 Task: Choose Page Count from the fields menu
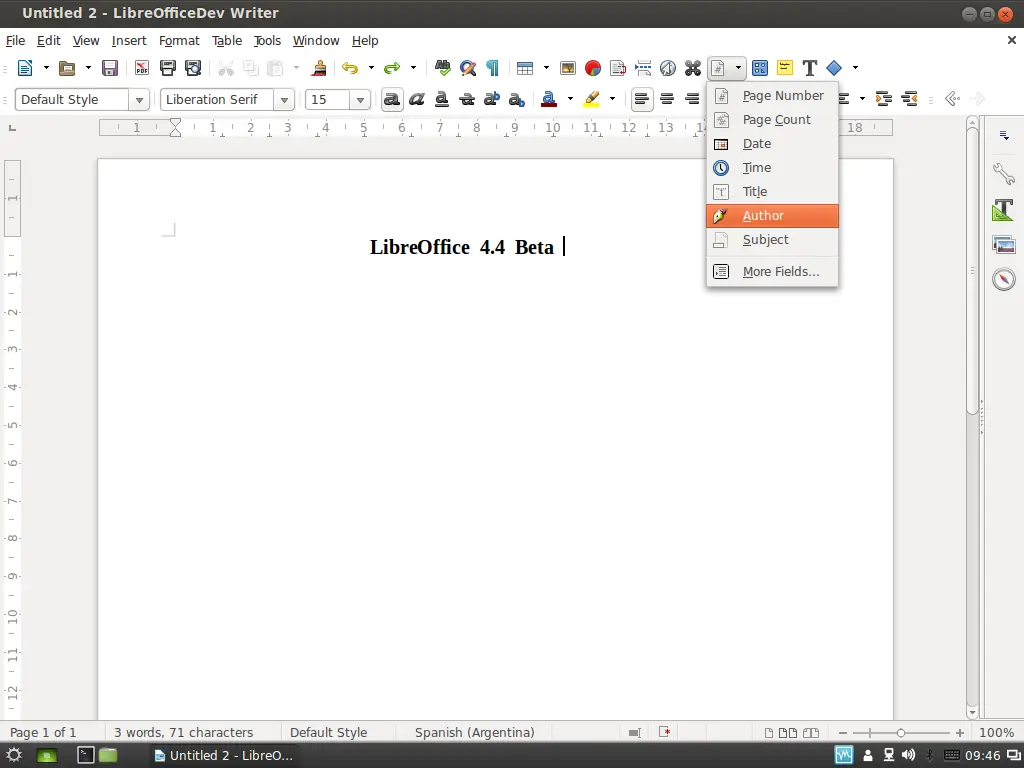[772, 120]
